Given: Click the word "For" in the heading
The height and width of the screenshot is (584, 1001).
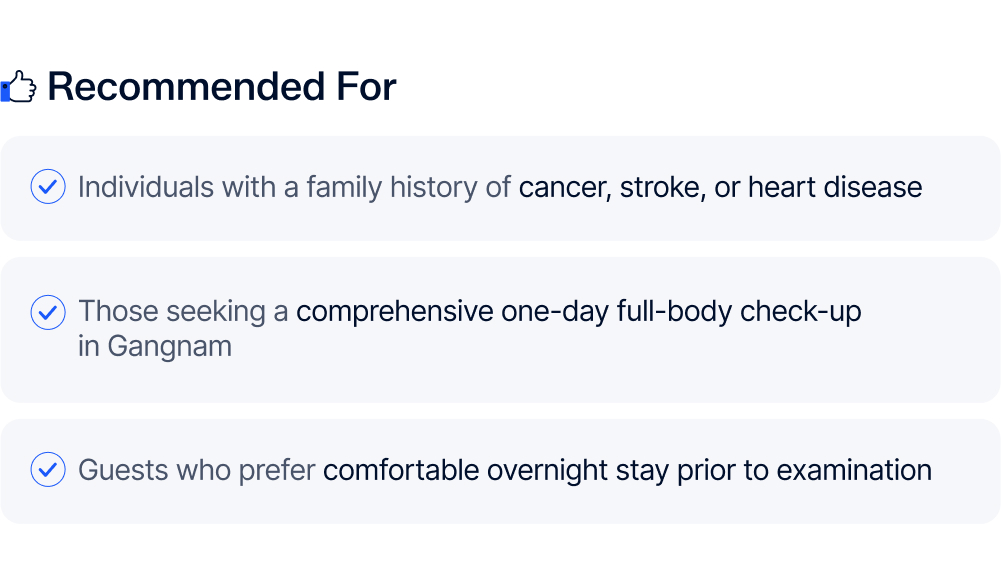Looking at the screenshot, I should [365, 88].
